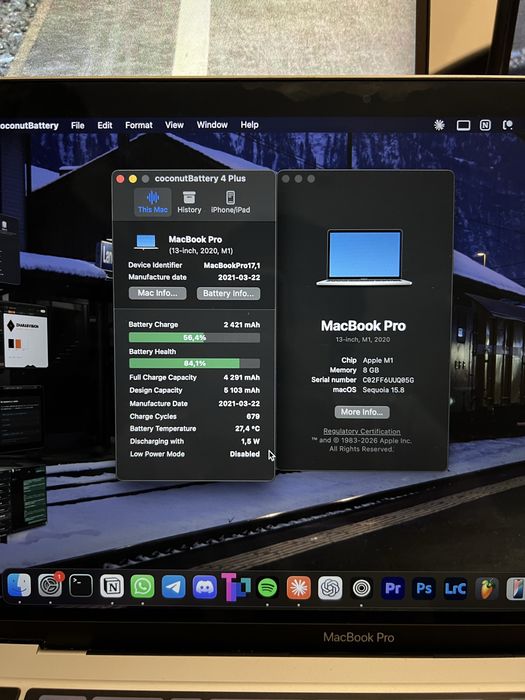Close the coconutBattery 4 Plus window
This screenshot has height=700, width=525.
pos(120,179)
